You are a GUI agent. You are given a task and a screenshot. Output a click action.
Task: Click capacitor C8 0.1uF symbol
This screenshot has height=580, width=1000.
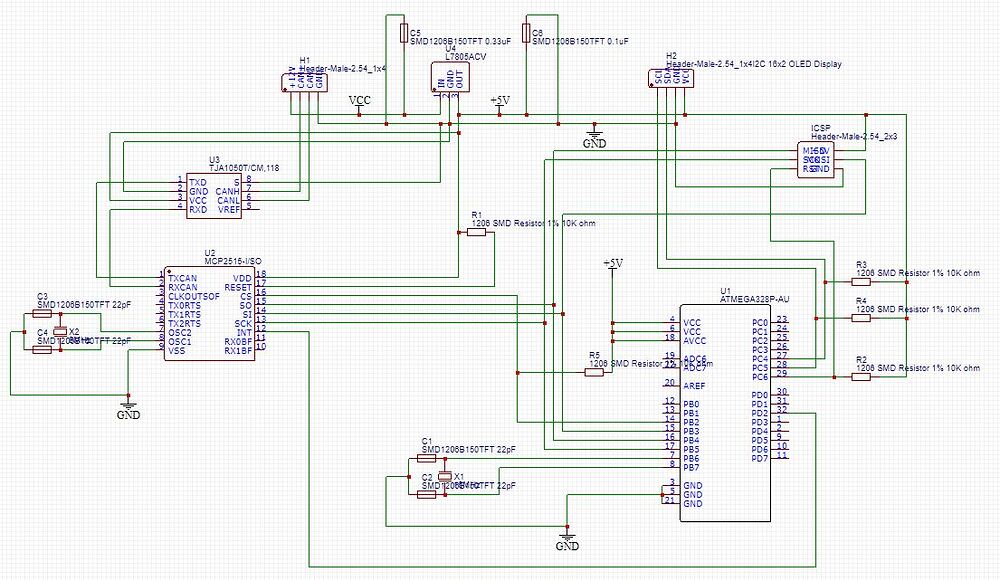point(527,33)
